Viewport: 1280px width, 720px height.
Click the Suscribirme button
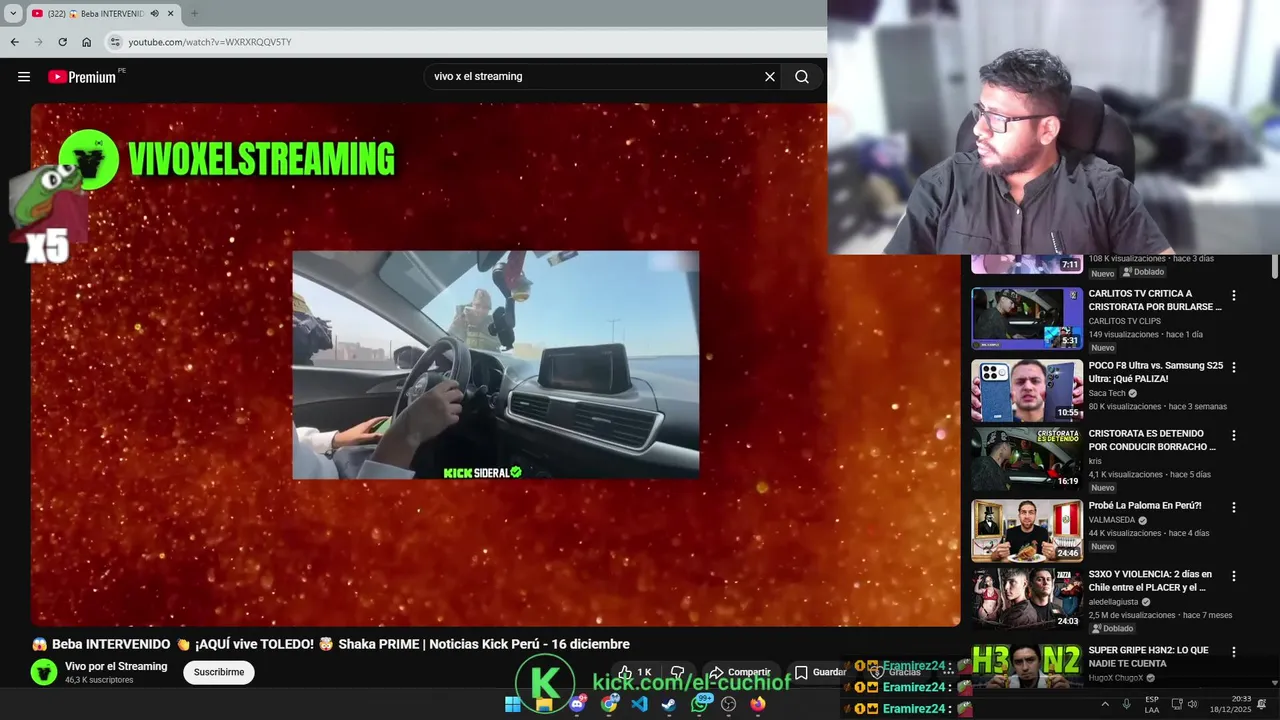[x=219, y=672]
